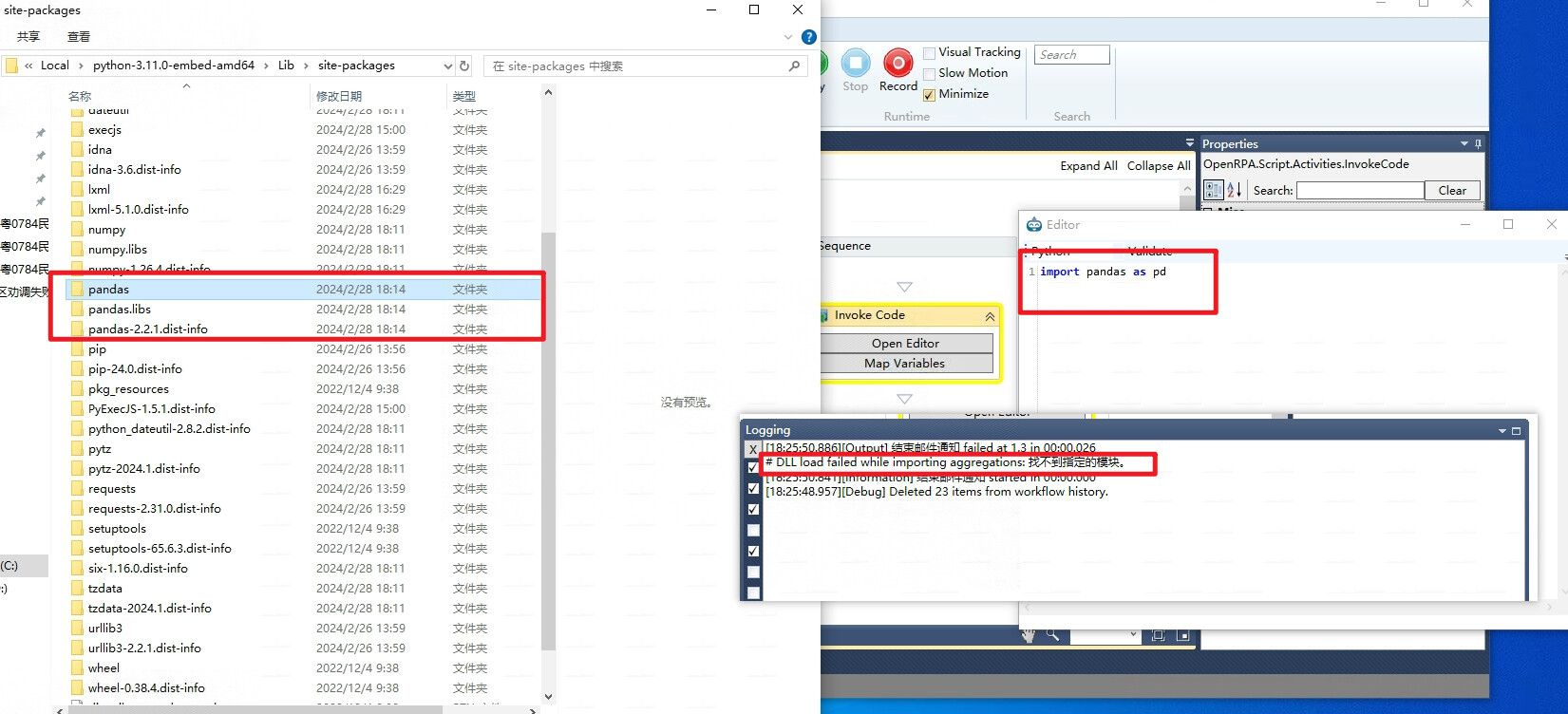Click the file list vertical scrollbar

[548, 437]
